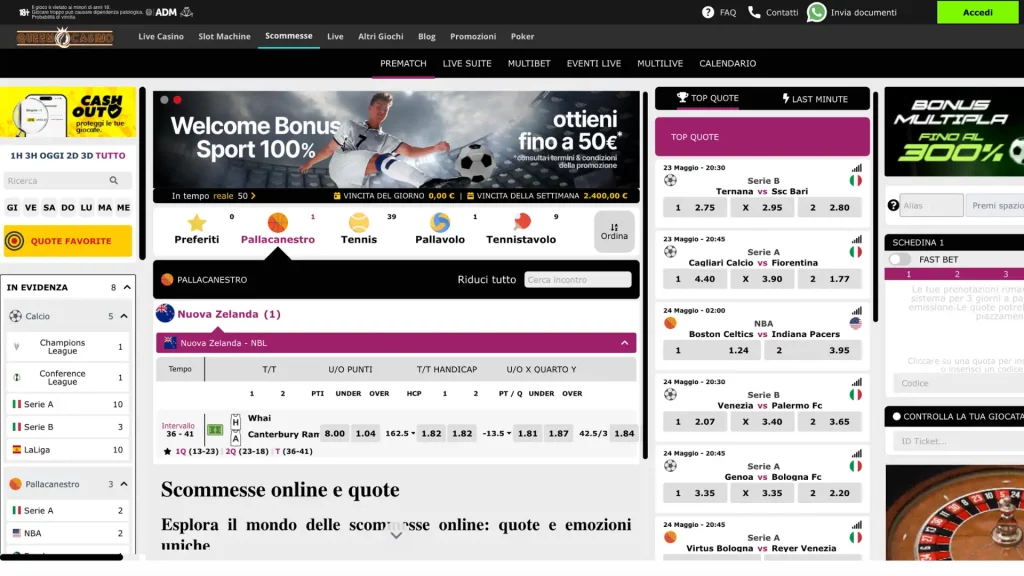This screenshot has height=576, width=1024.
Task: Click Riduci tutto link
Action: [x=487, y=280]
